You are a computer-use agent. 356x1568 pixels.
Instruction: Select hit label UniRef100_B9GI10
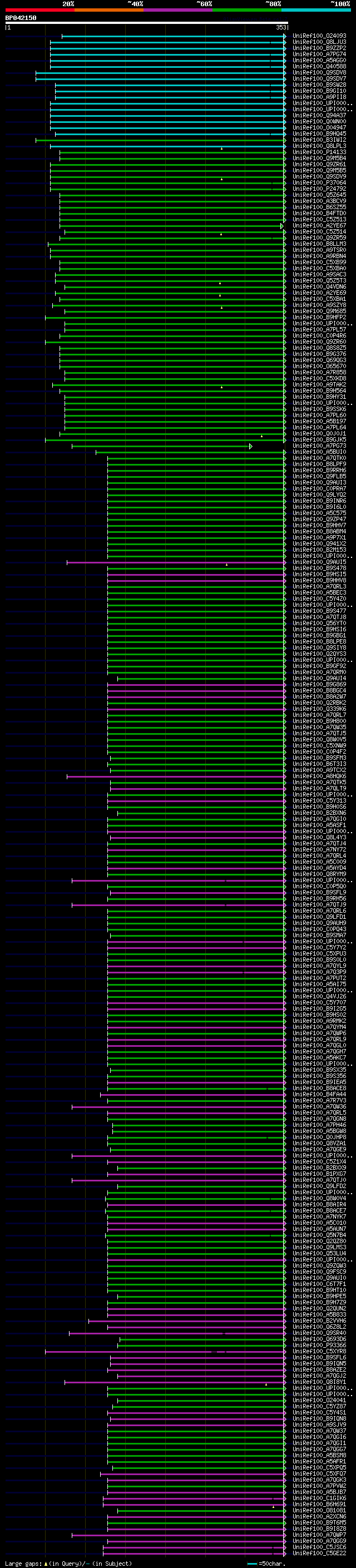[x=319, y=91]
